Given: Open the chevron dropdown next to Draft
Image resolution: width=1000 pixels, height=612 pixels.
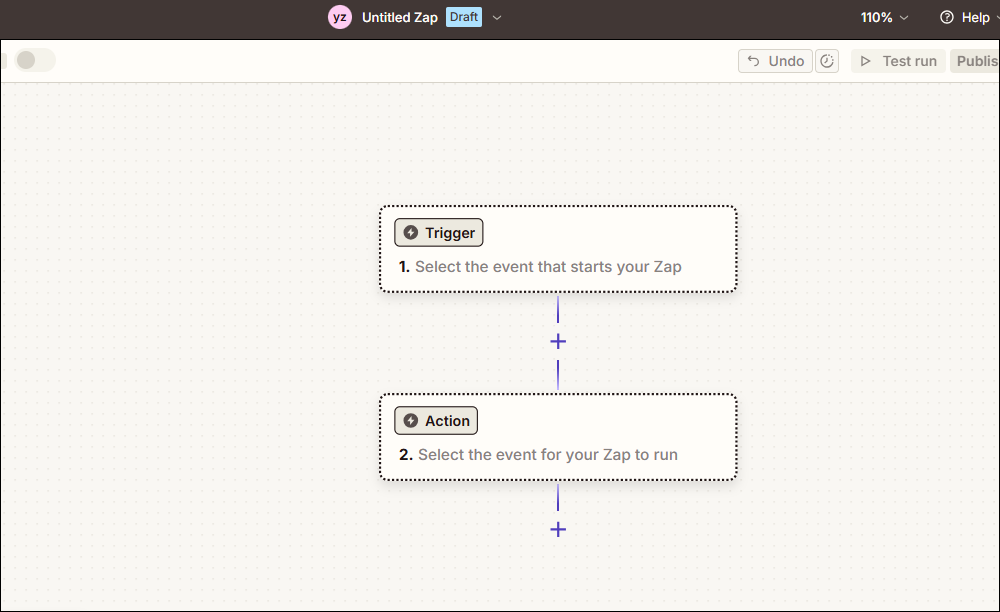Looking at the screenshot, I should [x=496, y=17].
